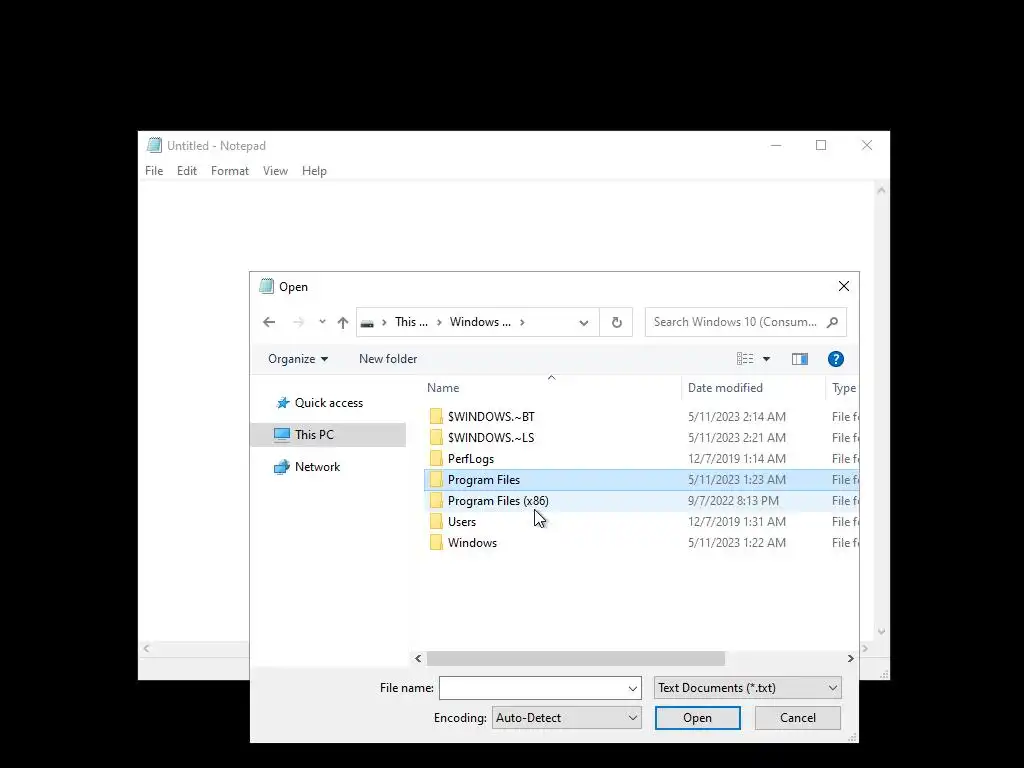
Task: Click the magnifier search icon
Action: 832,322
